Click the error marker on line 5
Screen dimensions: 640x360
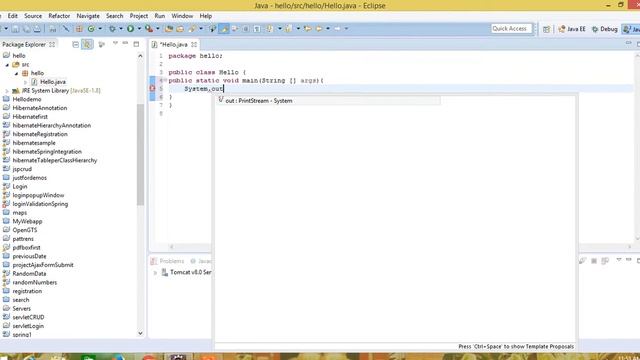click(x=152, y=88)
